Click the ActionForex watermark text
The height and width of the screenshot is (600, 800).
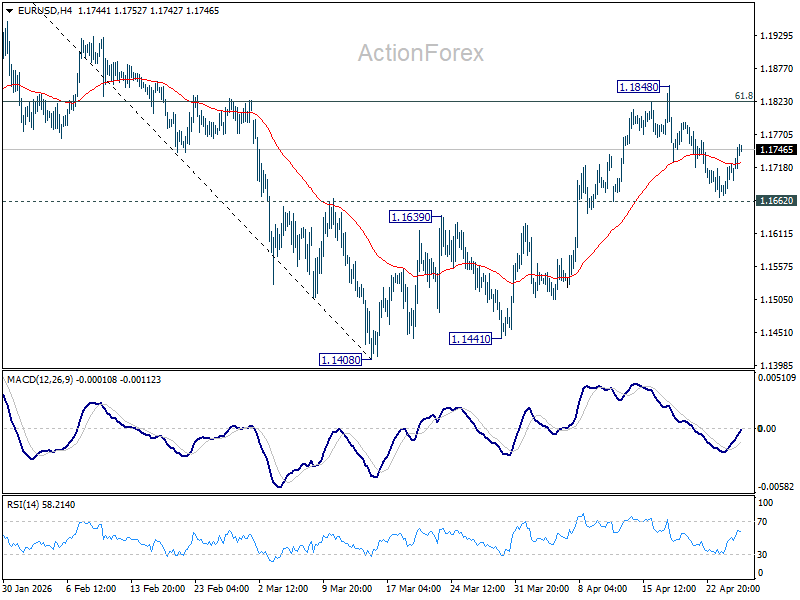point(420,54)
